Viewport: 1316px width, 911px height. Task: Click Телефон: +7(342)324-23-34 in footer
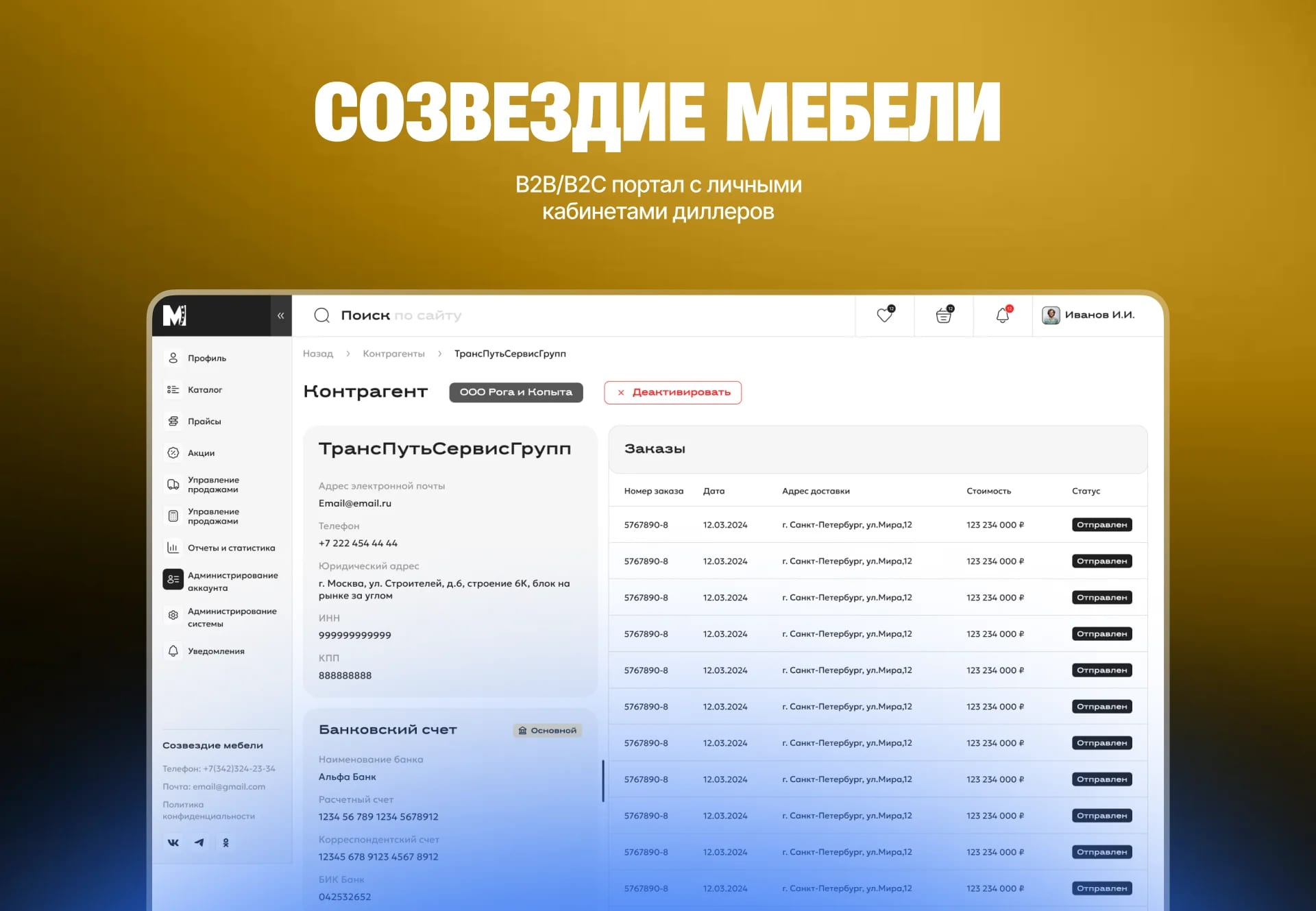click(x=219, y=768)
